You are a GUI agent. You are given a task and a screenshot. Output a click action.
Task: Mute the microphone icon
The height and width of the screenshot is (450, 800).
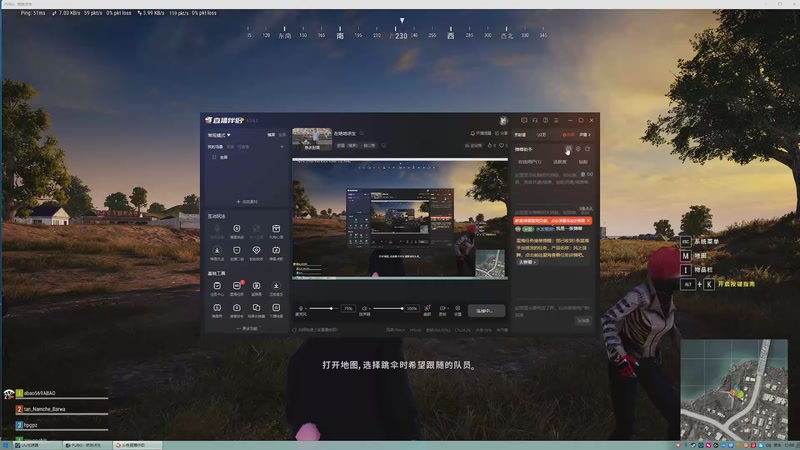click(x=301, y=308)
